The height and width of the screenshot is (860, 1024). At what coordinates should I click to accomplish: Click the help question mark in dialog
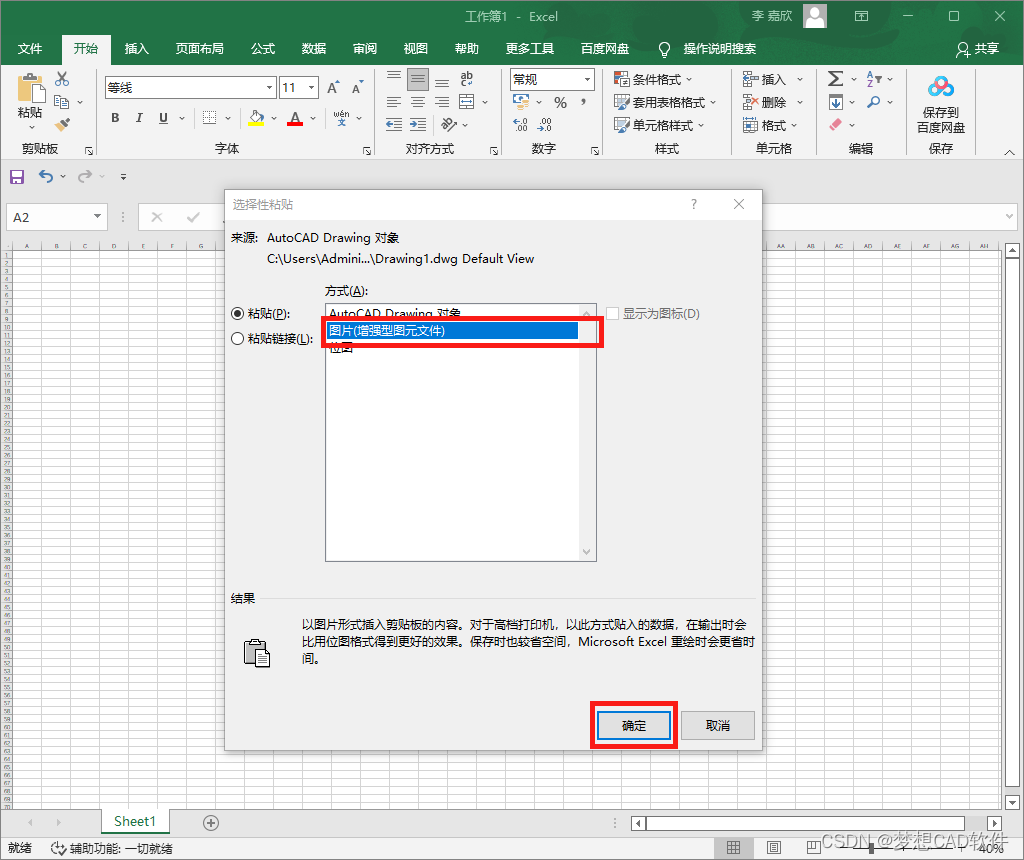(694, 204)
